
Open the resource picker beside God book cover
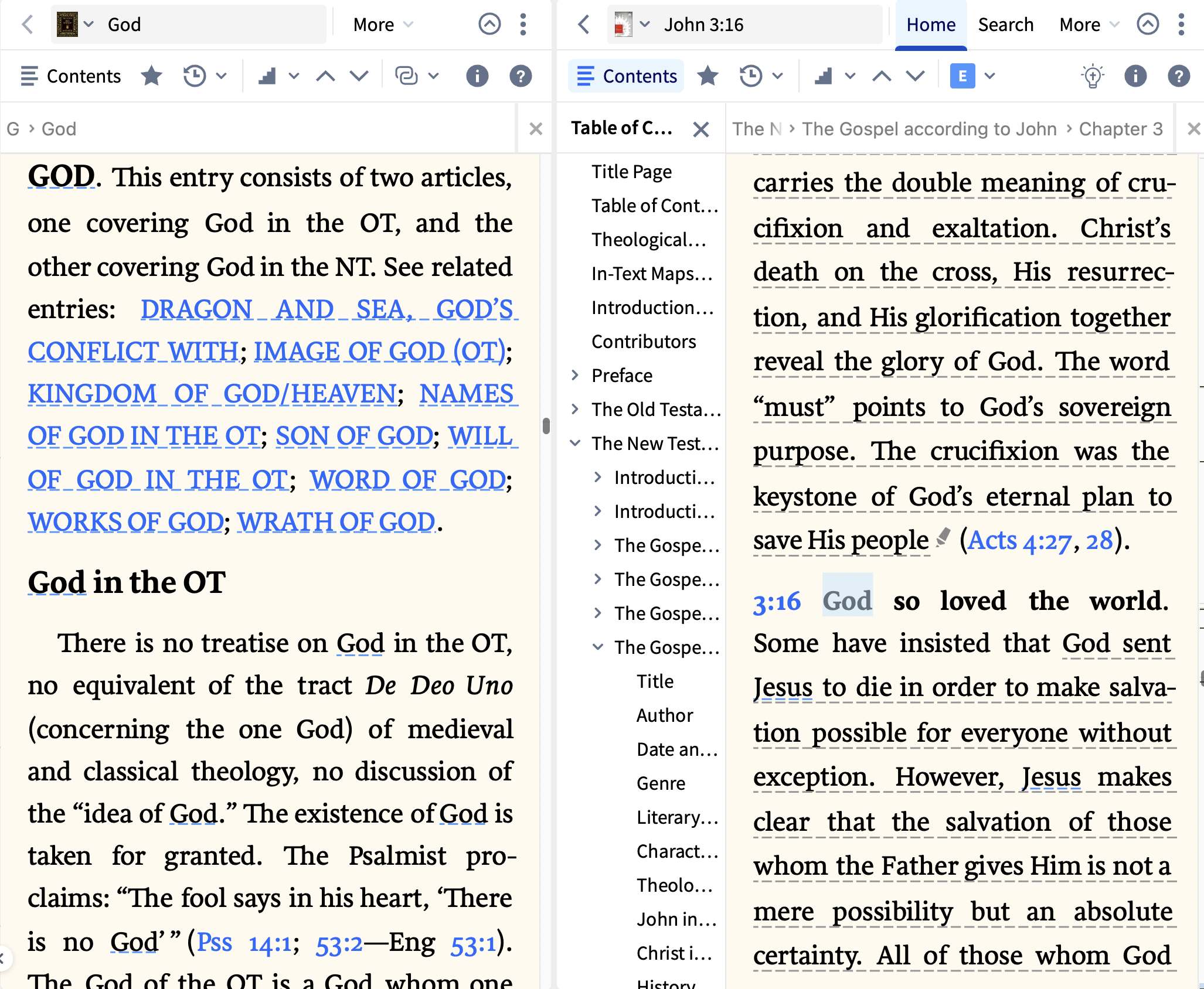(89, 25)
